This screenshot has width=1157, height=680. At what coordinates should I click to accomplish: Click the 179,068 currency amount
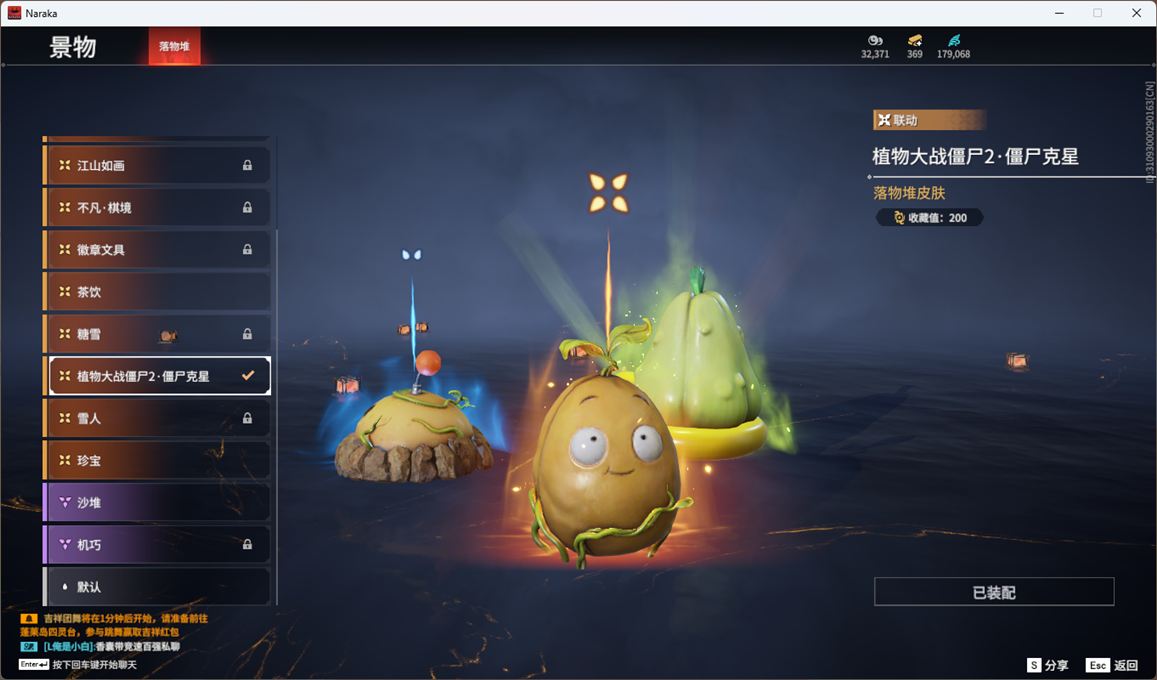953,54
